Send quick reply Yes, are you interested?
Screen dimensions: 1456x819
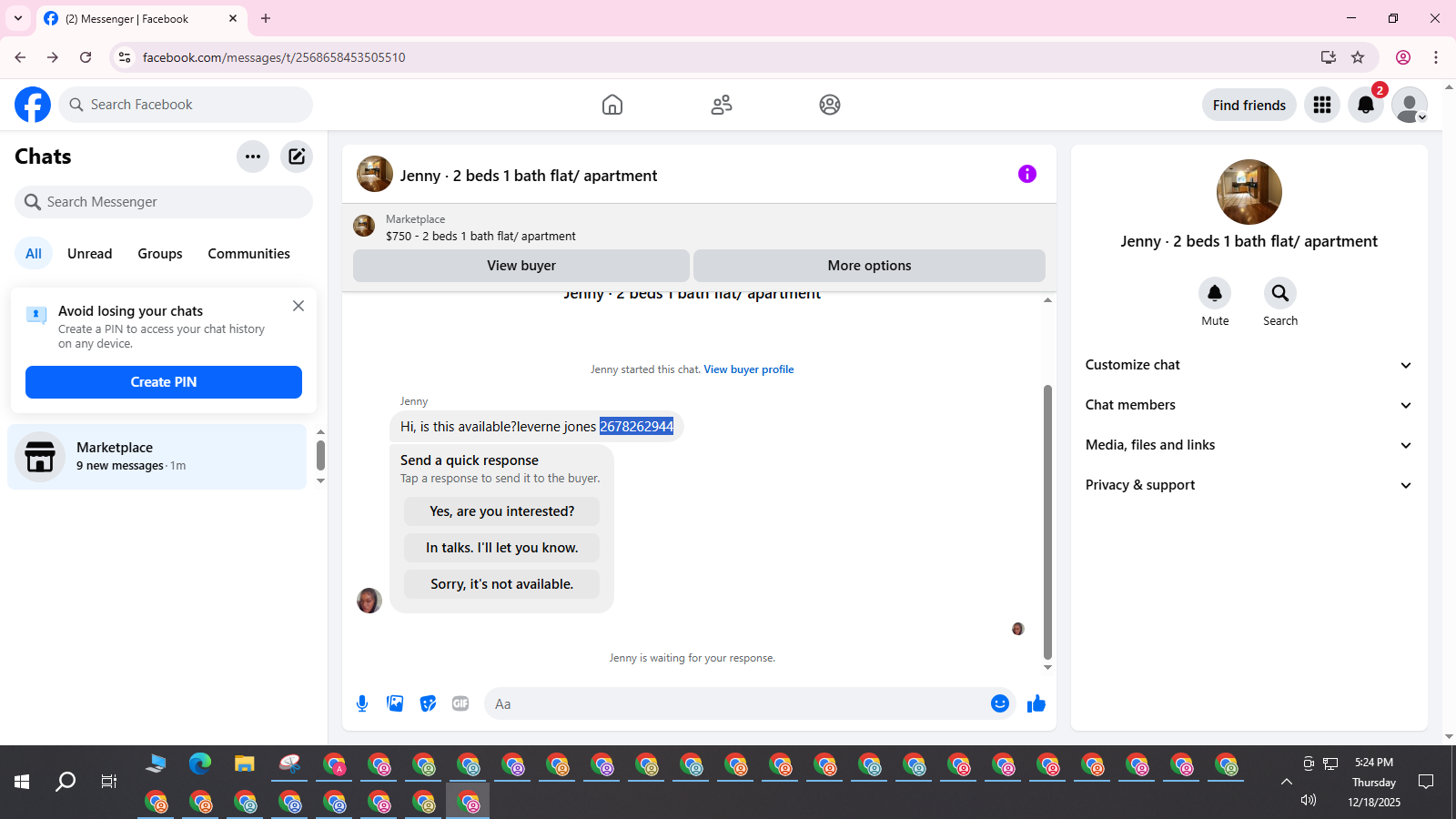point(502,511)
